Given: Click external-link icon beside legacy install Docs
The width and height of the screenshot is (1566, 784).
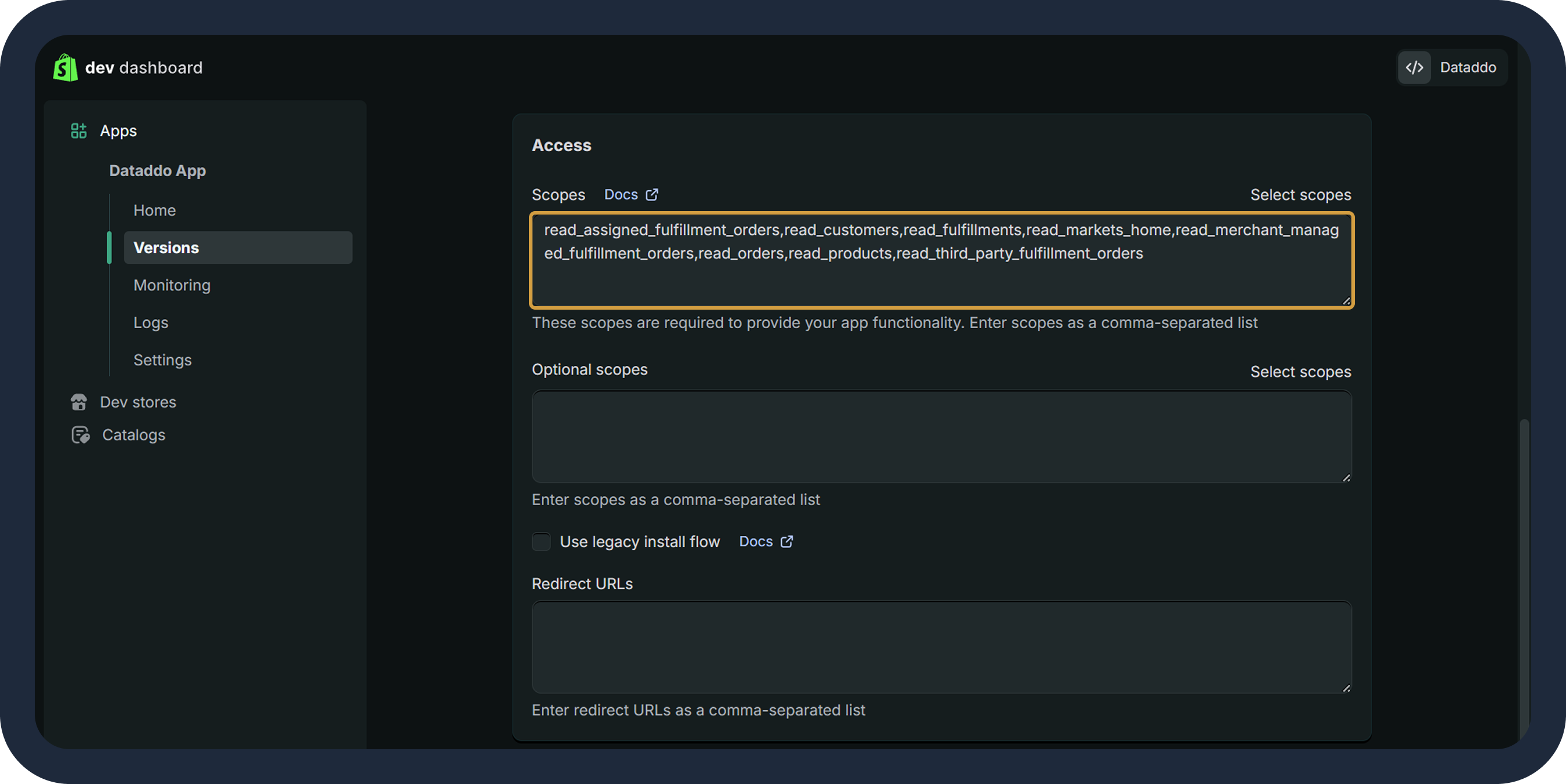Looking at the screenshot, I should (786, 542).
